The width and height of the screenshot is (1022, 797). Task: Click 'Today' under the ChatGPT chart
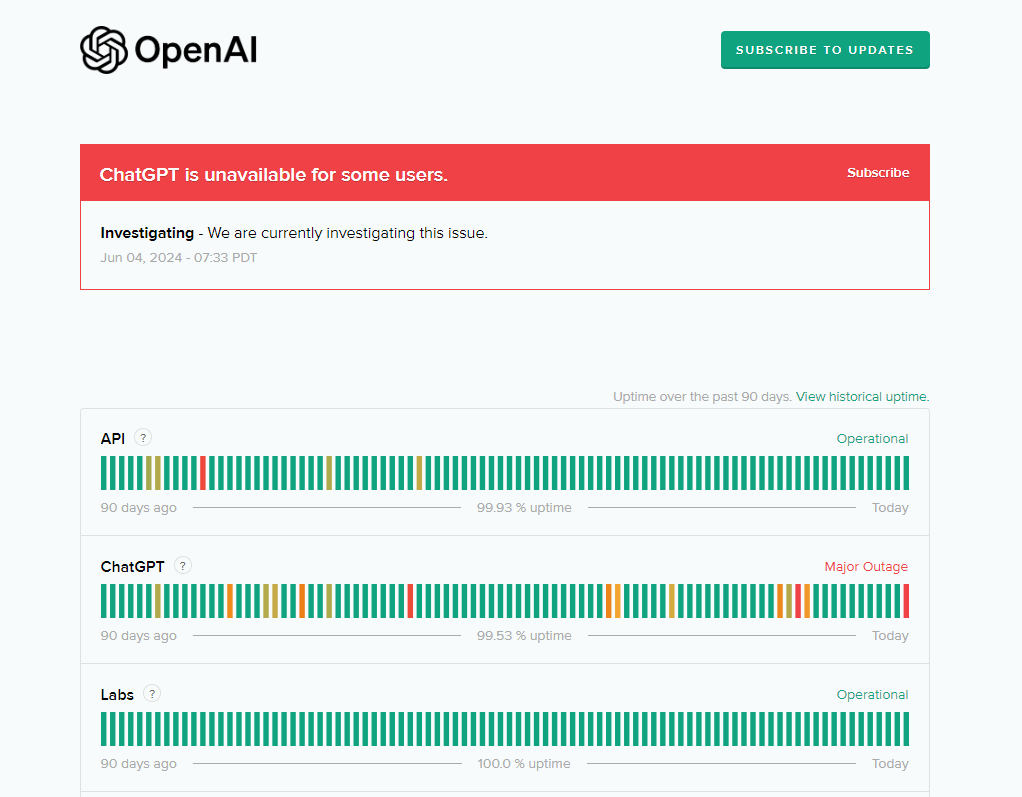(890, 635)
